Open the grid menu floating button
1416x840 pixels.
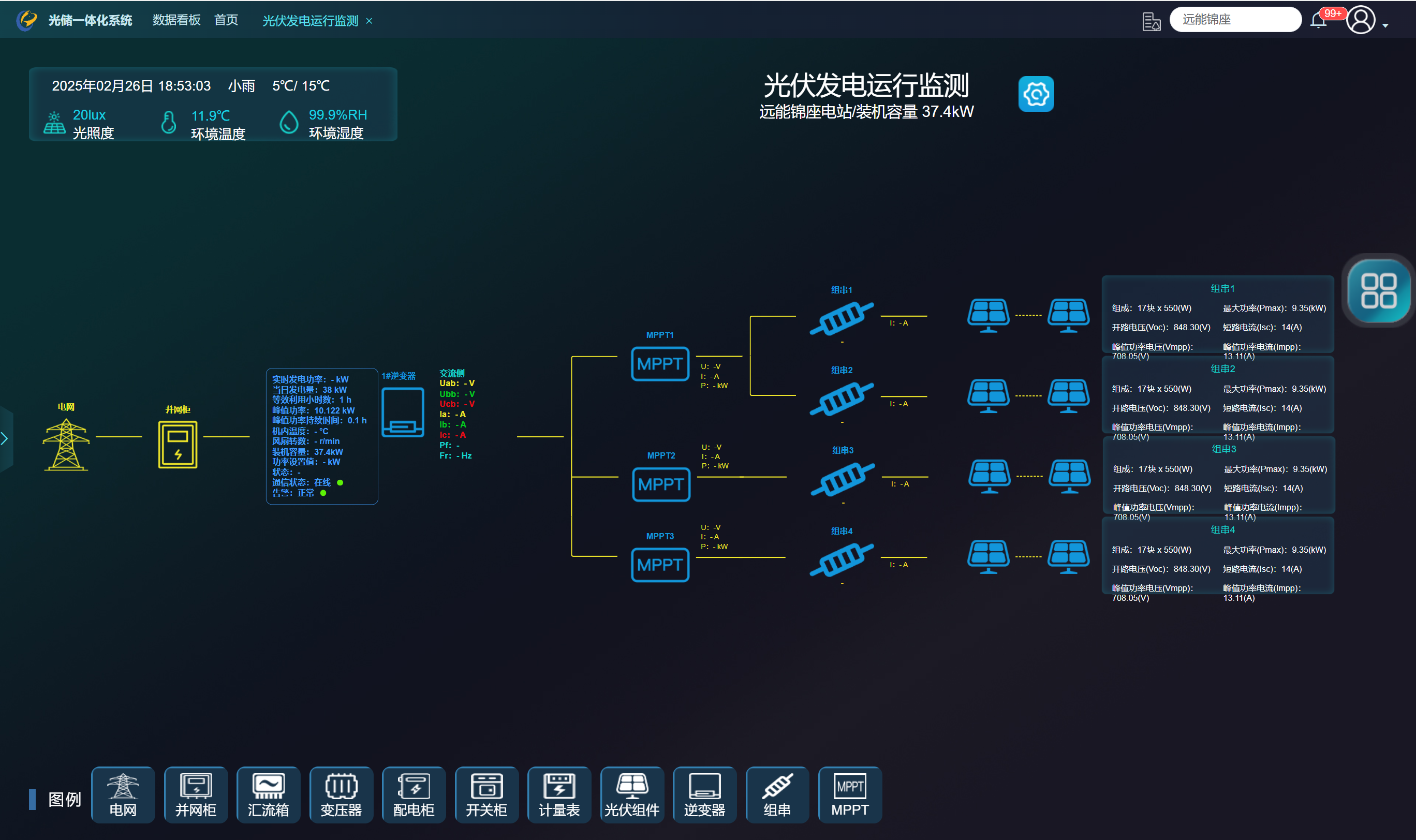tap(1378, 291)
